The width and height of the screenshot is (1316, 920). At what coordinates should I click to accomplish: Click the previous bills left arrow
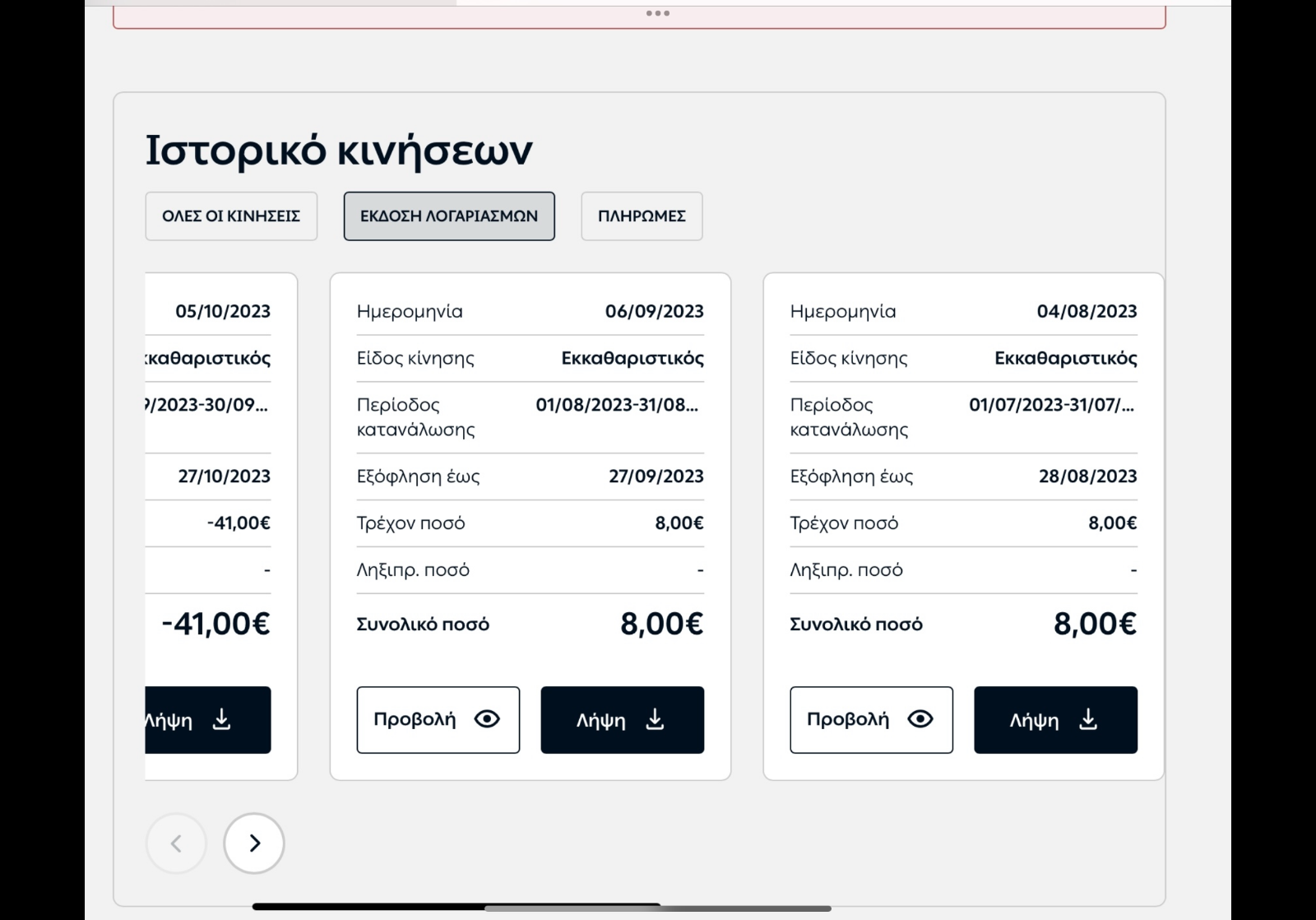176,843
